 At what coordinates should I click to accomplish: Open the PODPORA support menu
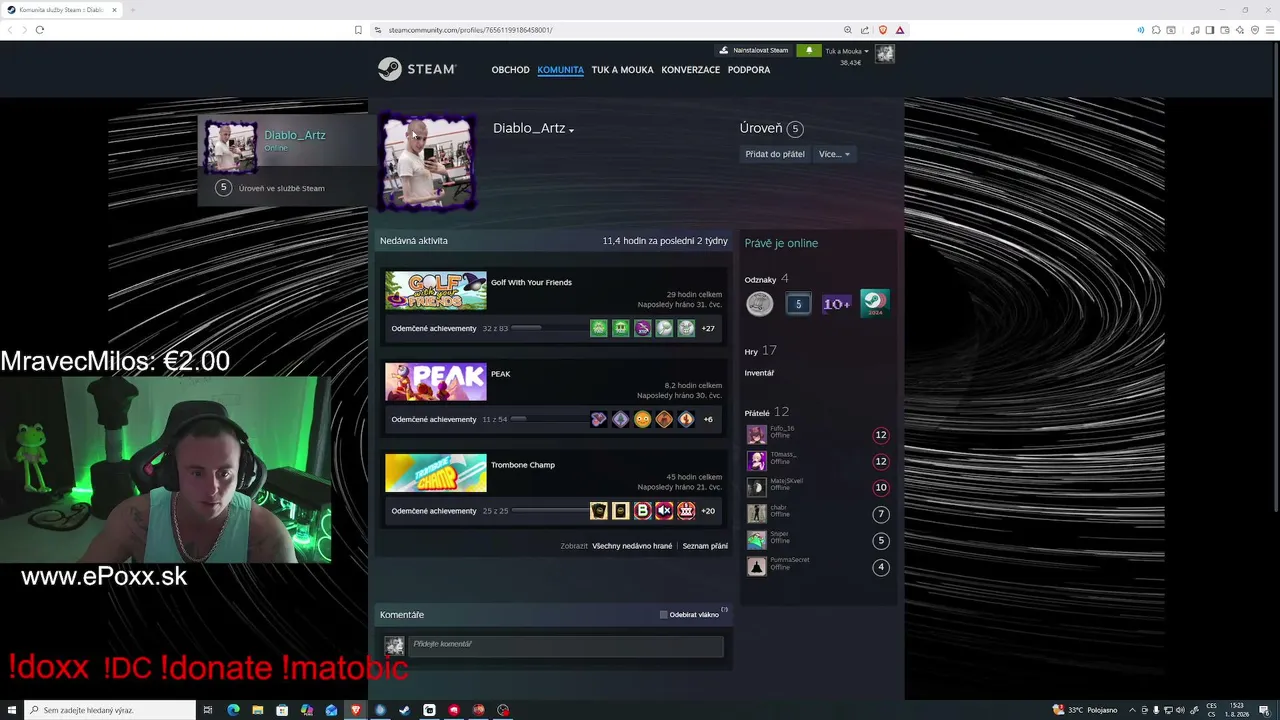(749, 70)
